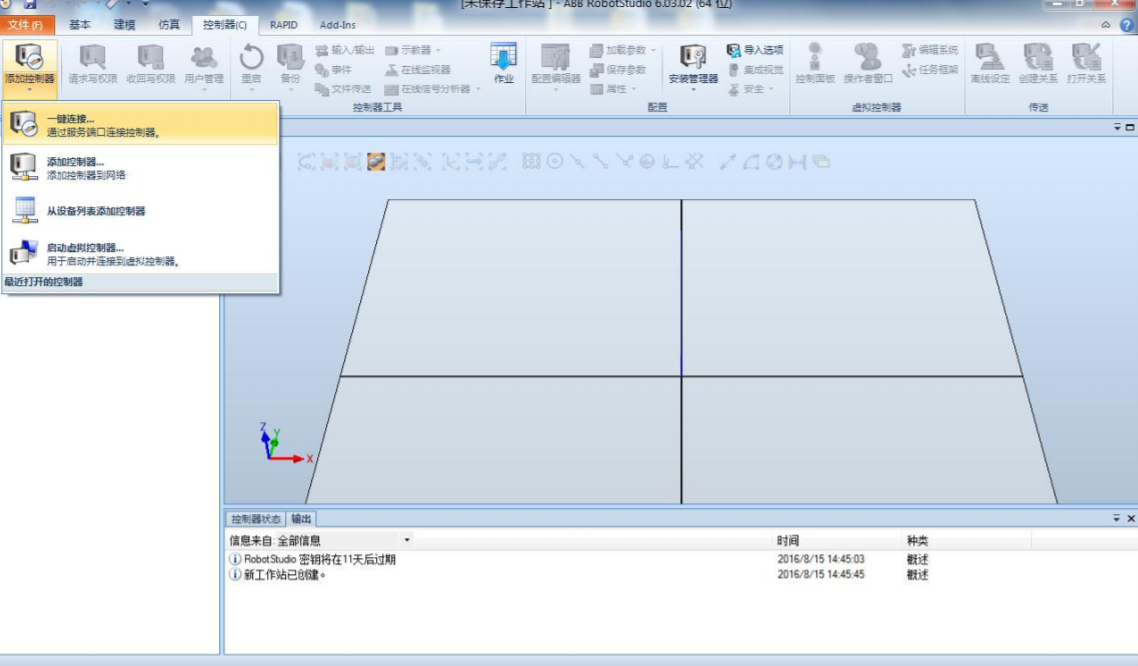
Task: Click the last view toolbar window-stack icon
Action: pos(821,162)
